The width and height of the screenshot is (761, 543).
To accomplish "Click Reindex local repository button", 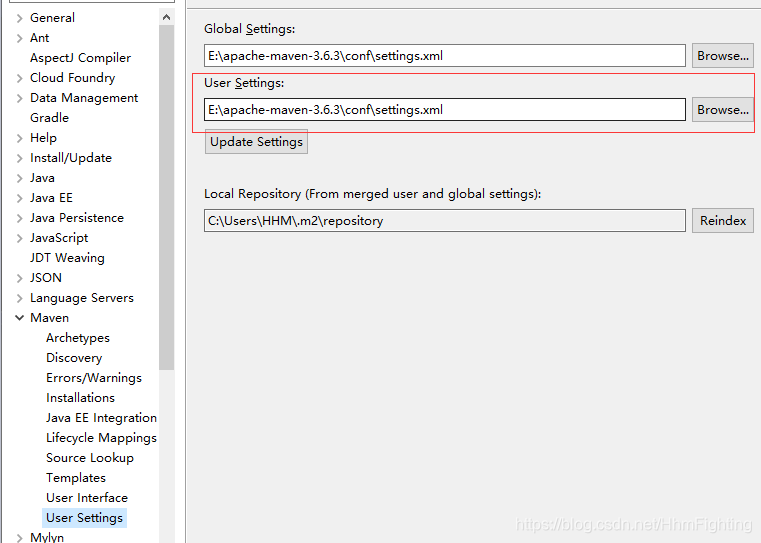I will (x=723, y=221).
